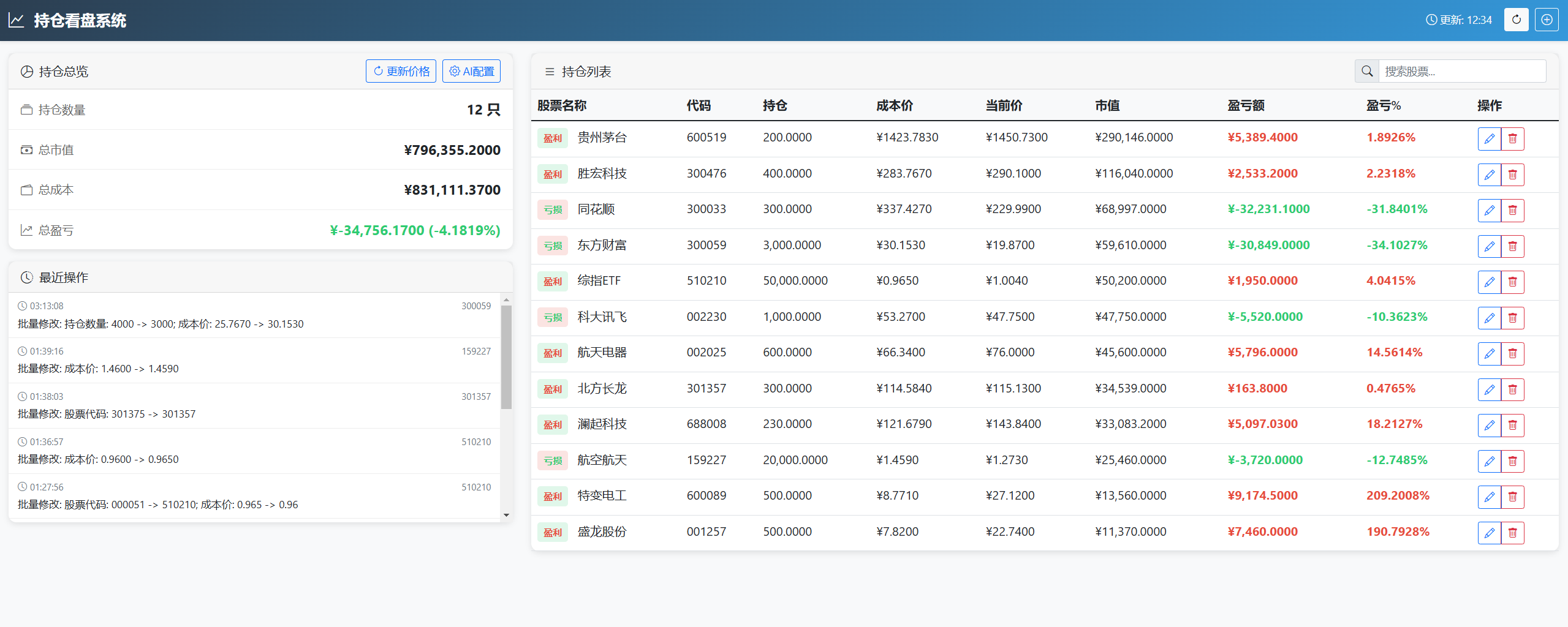Click the 盈利 badge beside 贵州茅台
Screen dimensions: 1568x627
[x=552, y=138]
